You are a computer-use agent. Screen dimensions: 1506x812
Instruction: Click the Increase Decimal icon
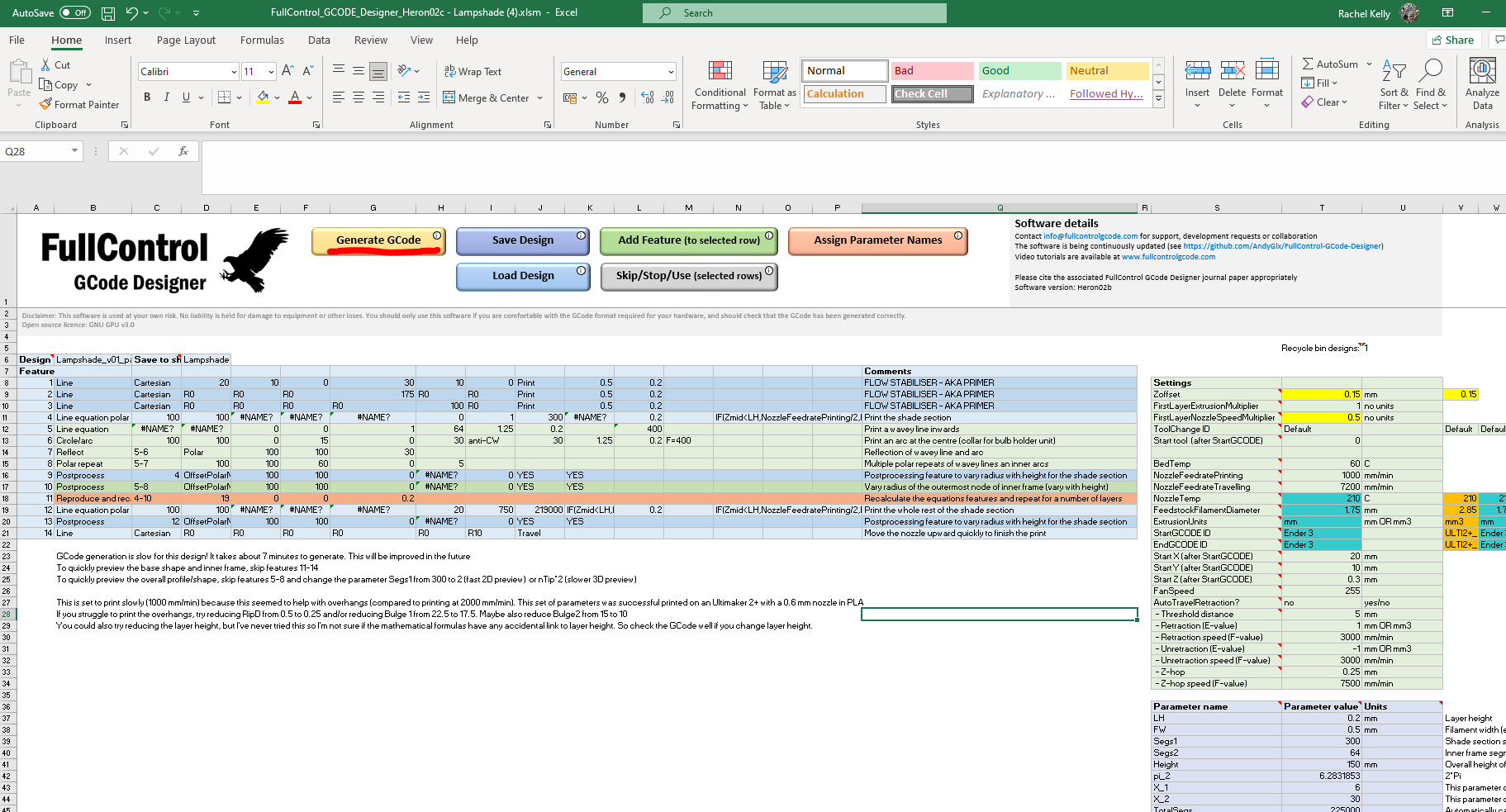(648, 97)
